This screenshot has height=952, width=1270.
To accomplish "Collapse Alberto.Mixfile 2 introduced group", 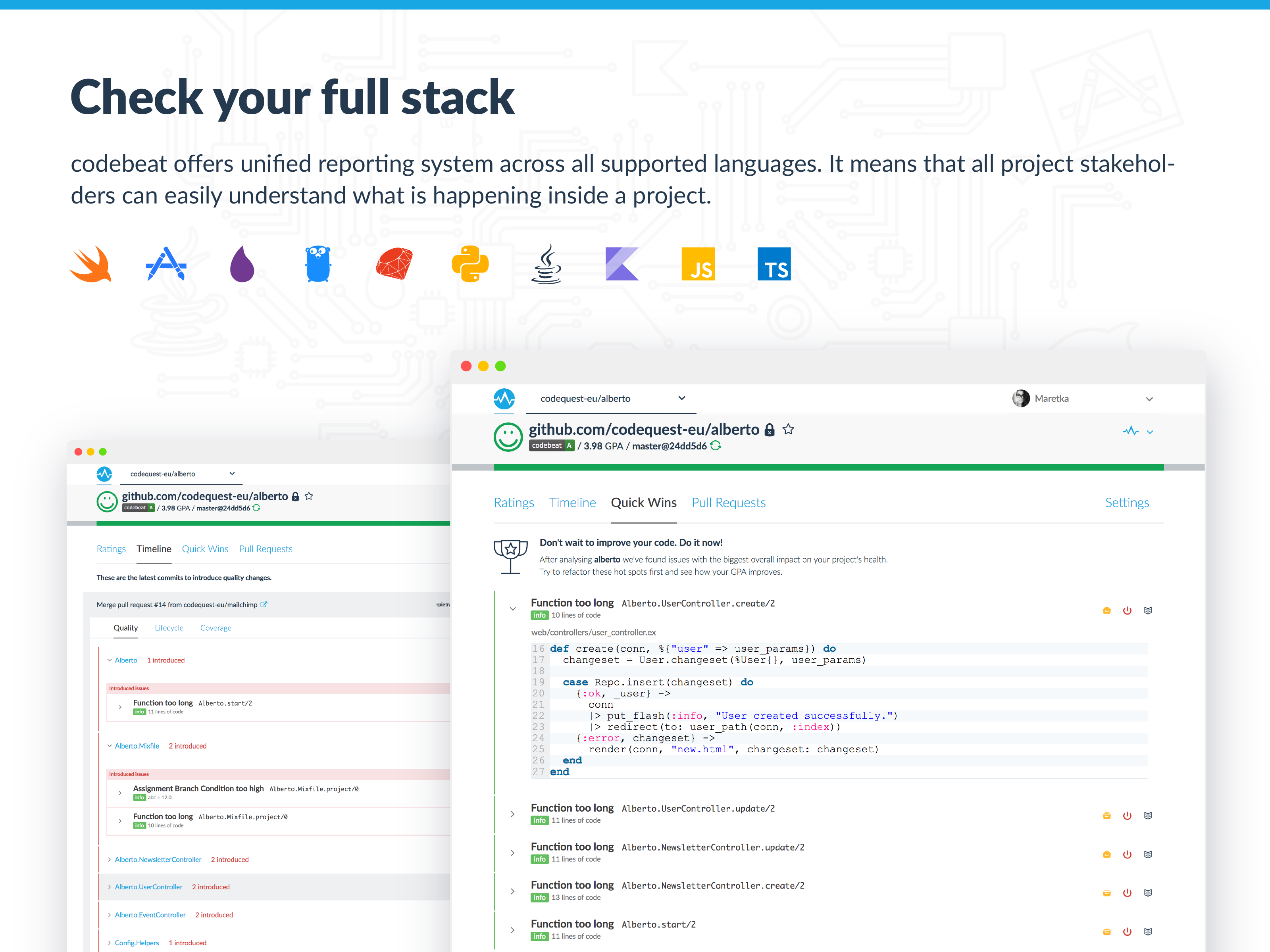I will tap(109, 746).
